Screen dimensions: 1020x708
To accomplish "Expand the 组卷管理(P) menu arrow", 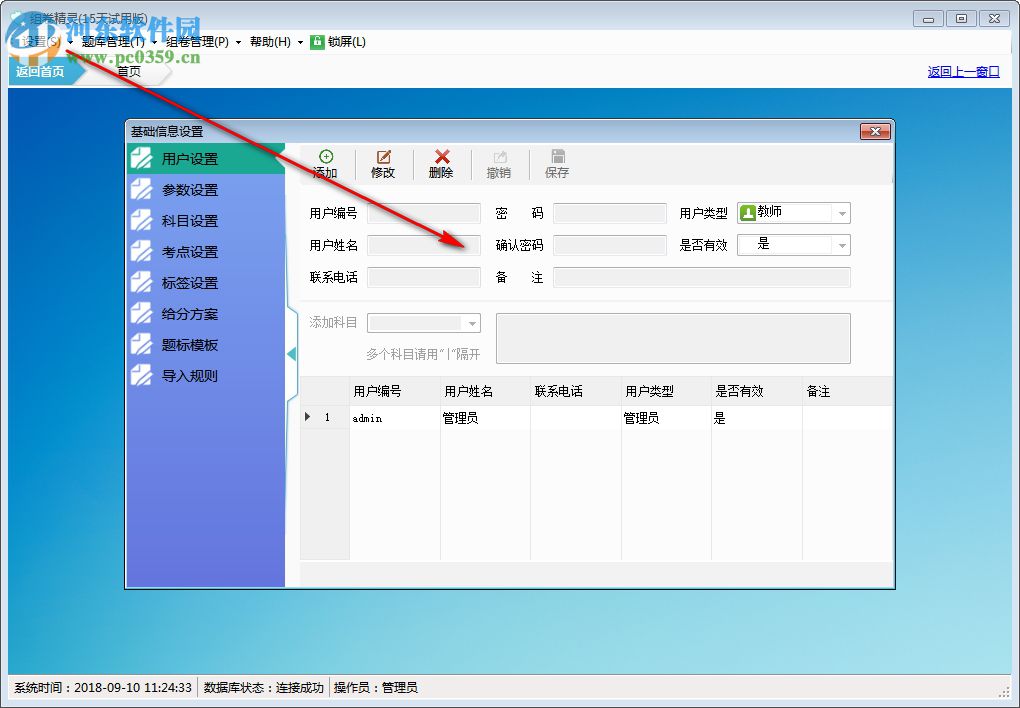I will (238, 42).
